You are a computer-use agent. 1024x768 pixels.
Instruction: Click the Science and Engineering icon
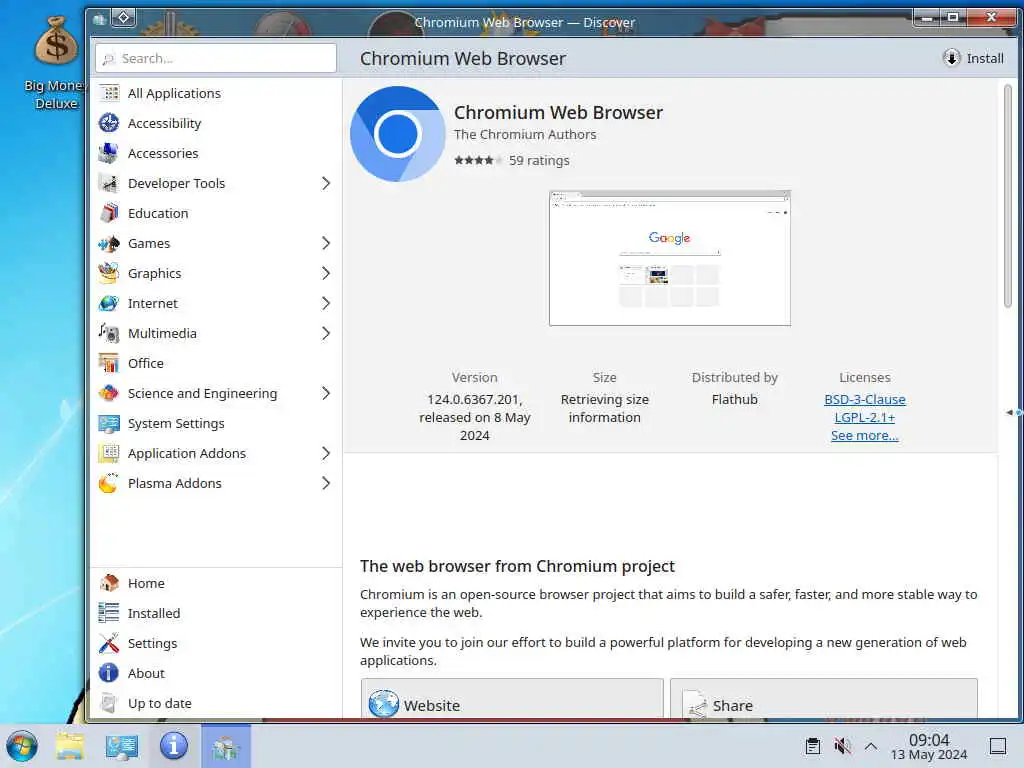109,394
